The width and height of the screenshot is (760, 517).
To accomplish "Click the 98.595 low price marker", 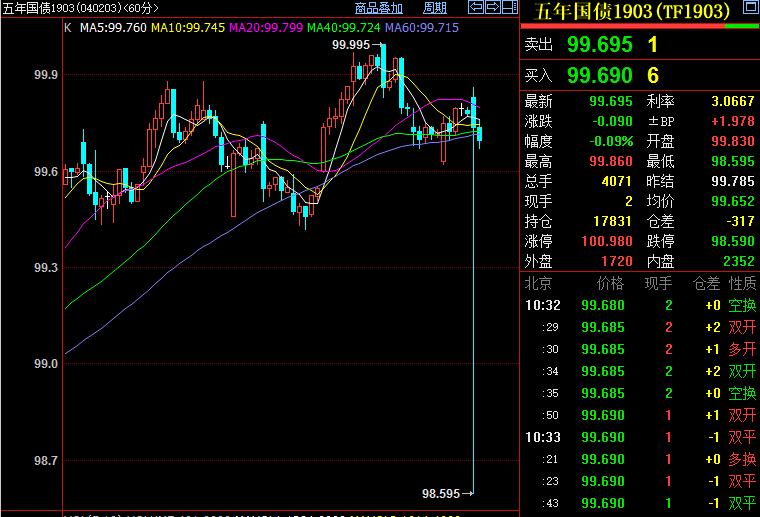I will pyautogui.click(x=440, y=493).
